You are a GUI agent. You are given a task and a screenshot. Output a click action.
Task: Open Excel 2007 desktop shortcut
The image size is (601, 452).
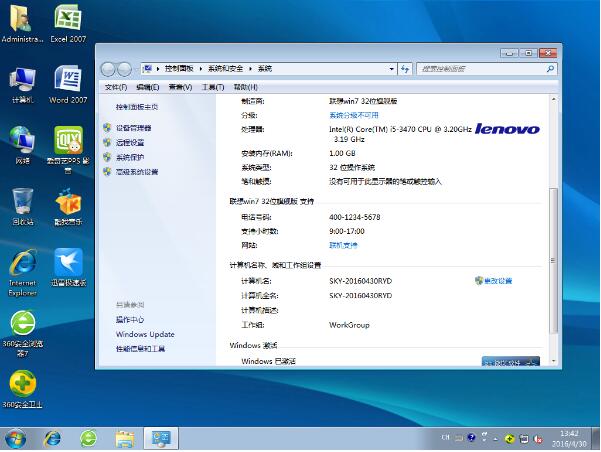[68, 23]
